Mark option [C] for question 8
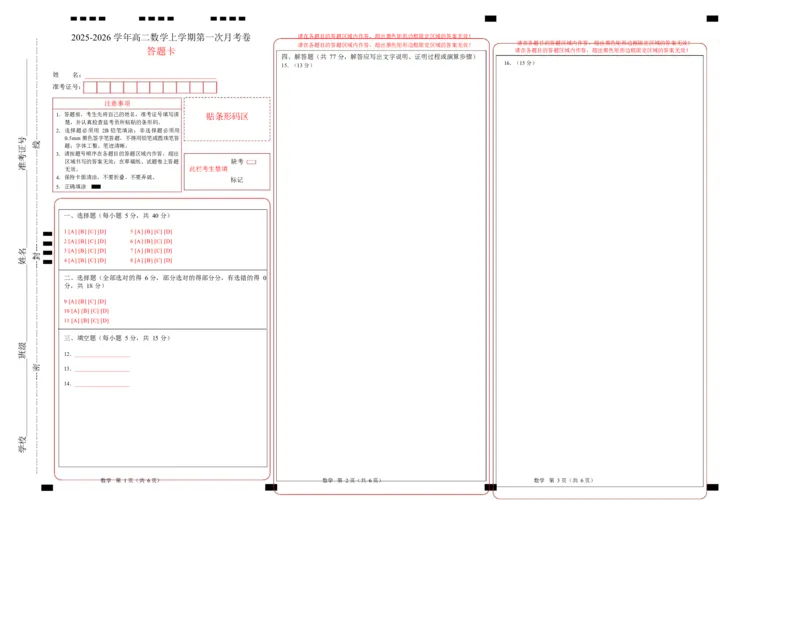 157,260
